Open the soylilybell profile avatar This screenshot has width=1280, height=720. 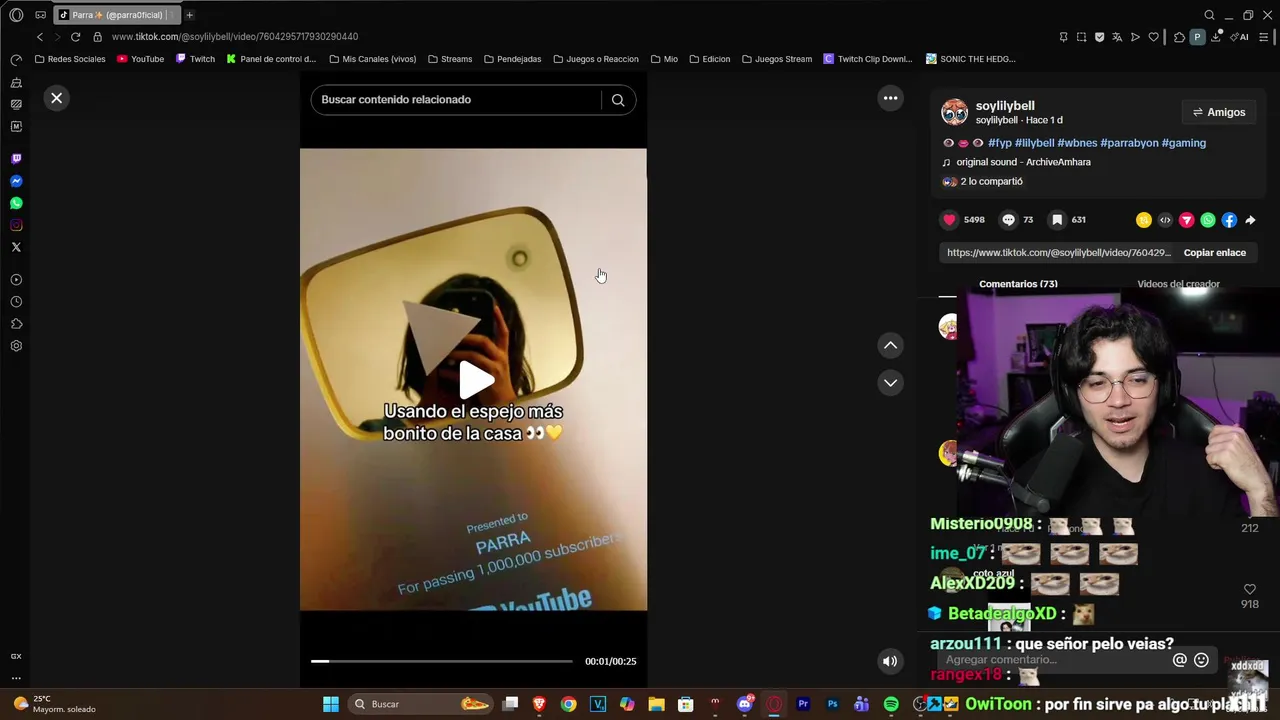955,112
